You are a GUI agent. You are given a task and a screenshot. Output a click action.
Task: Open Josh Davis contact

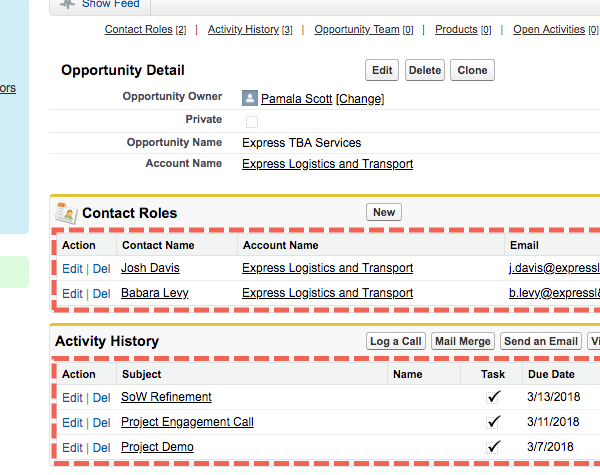pos(150,268)
